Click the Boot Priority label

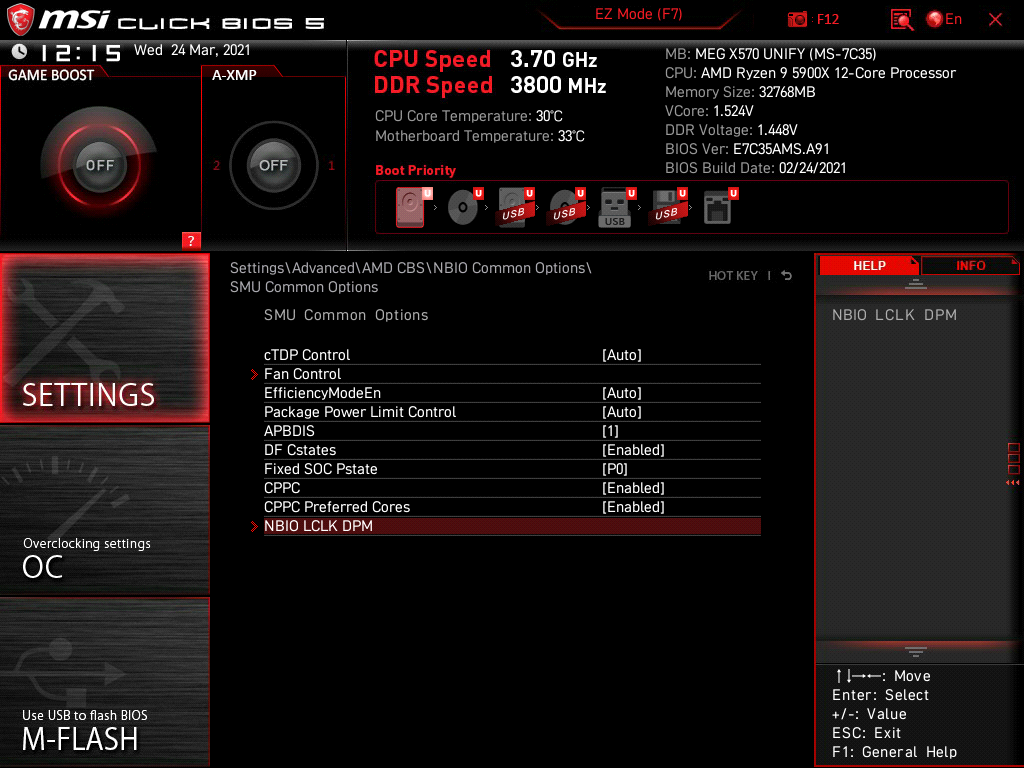click(x=415, y=170)
